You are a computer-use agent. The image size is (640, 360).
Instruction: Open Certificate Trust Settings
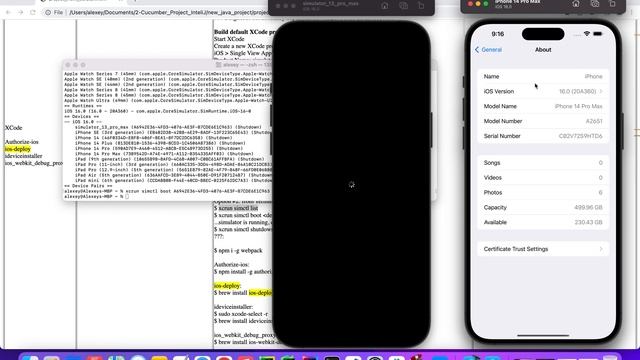click(543, 249)
